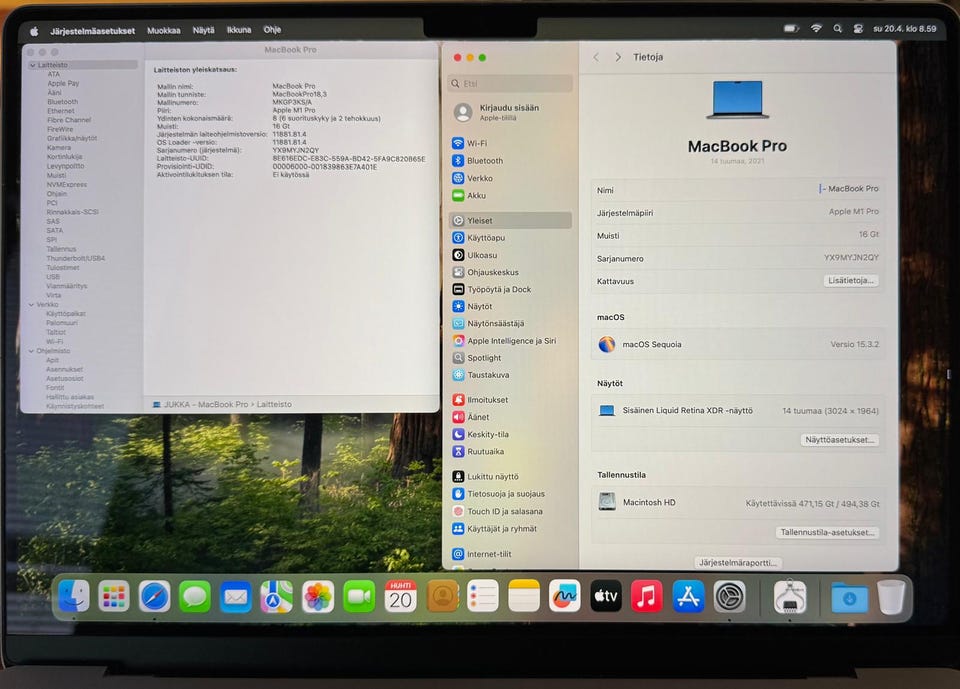Open Wi-Fi settings in sidebar
The height and width of the screenshot is (689, 960).
pos(510,143)
